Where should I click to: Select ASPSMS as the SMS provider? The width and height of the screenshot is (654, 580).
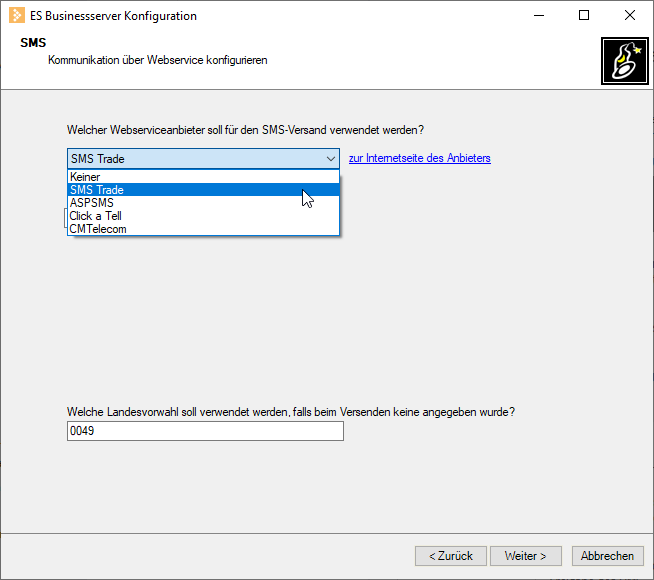tap(203, 203)
